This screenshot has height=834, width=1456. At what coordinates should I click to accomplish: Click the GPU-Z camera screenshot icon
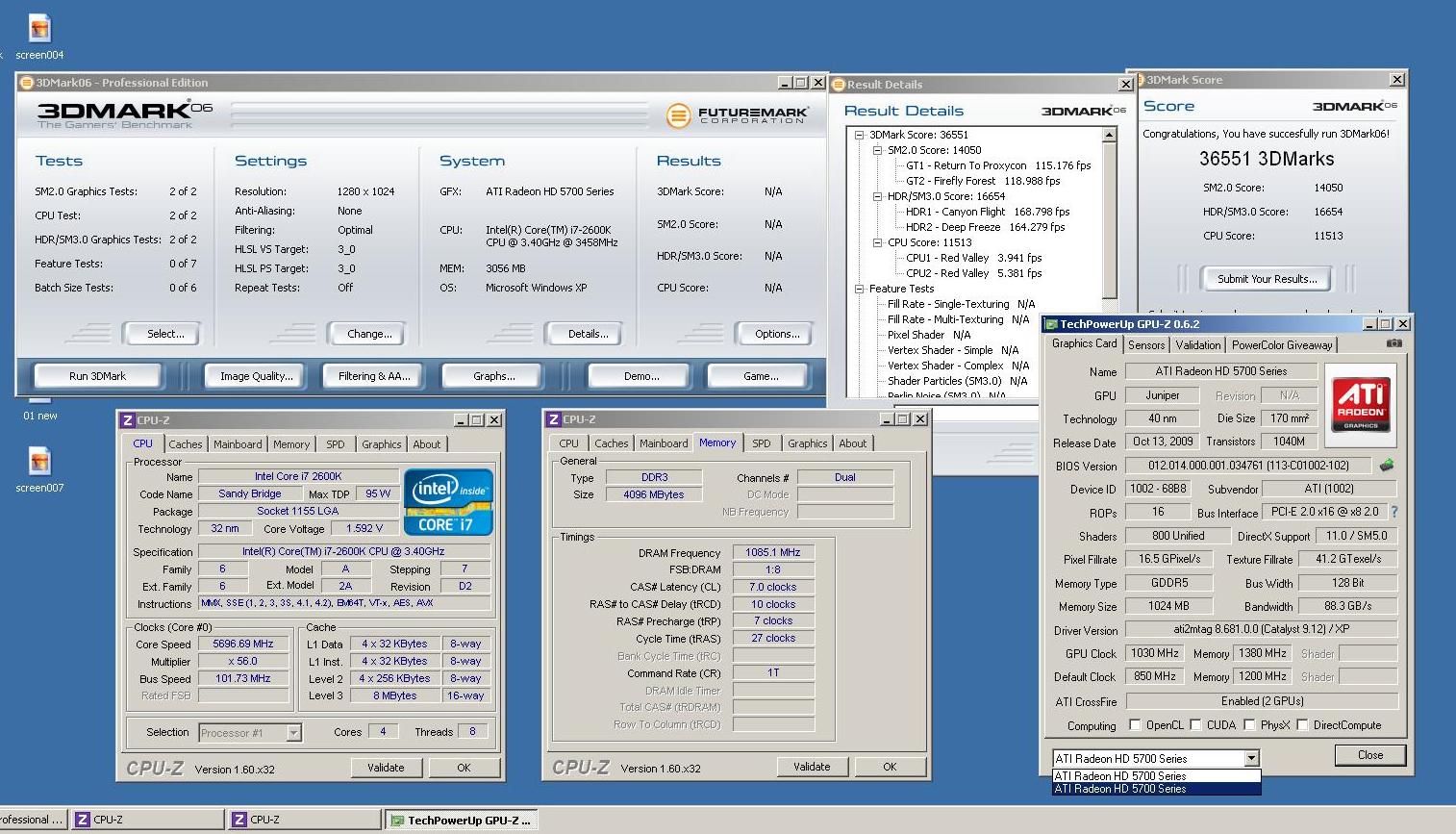click(1393, 343)
